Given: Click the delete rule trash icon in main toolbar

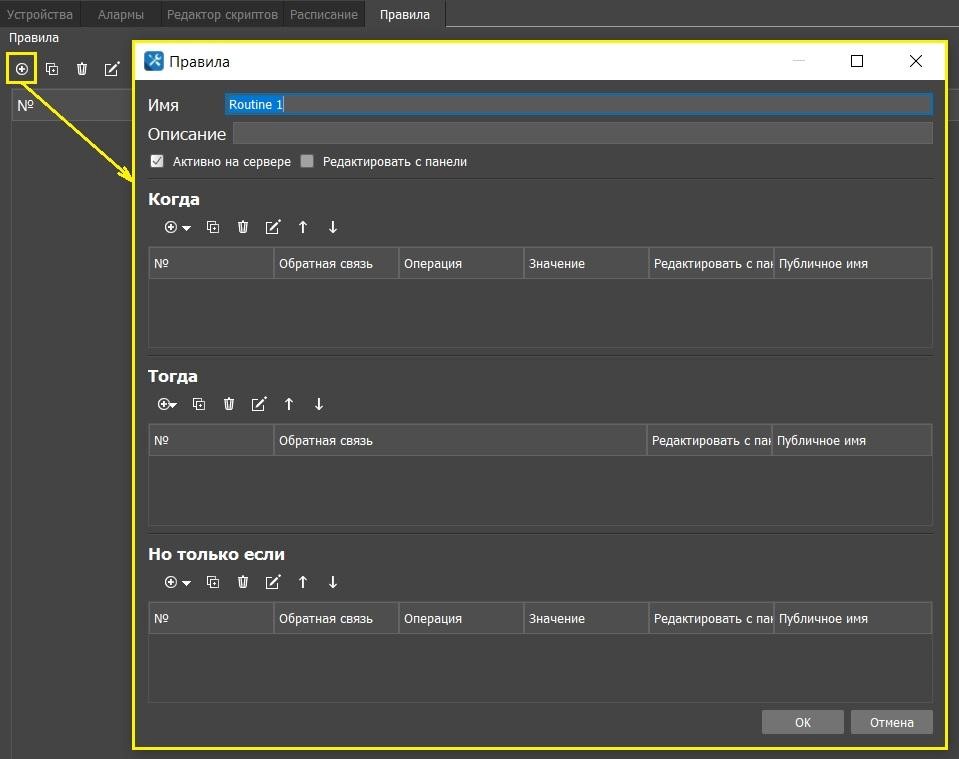Looking at the screenshot, I should point(82,69).
